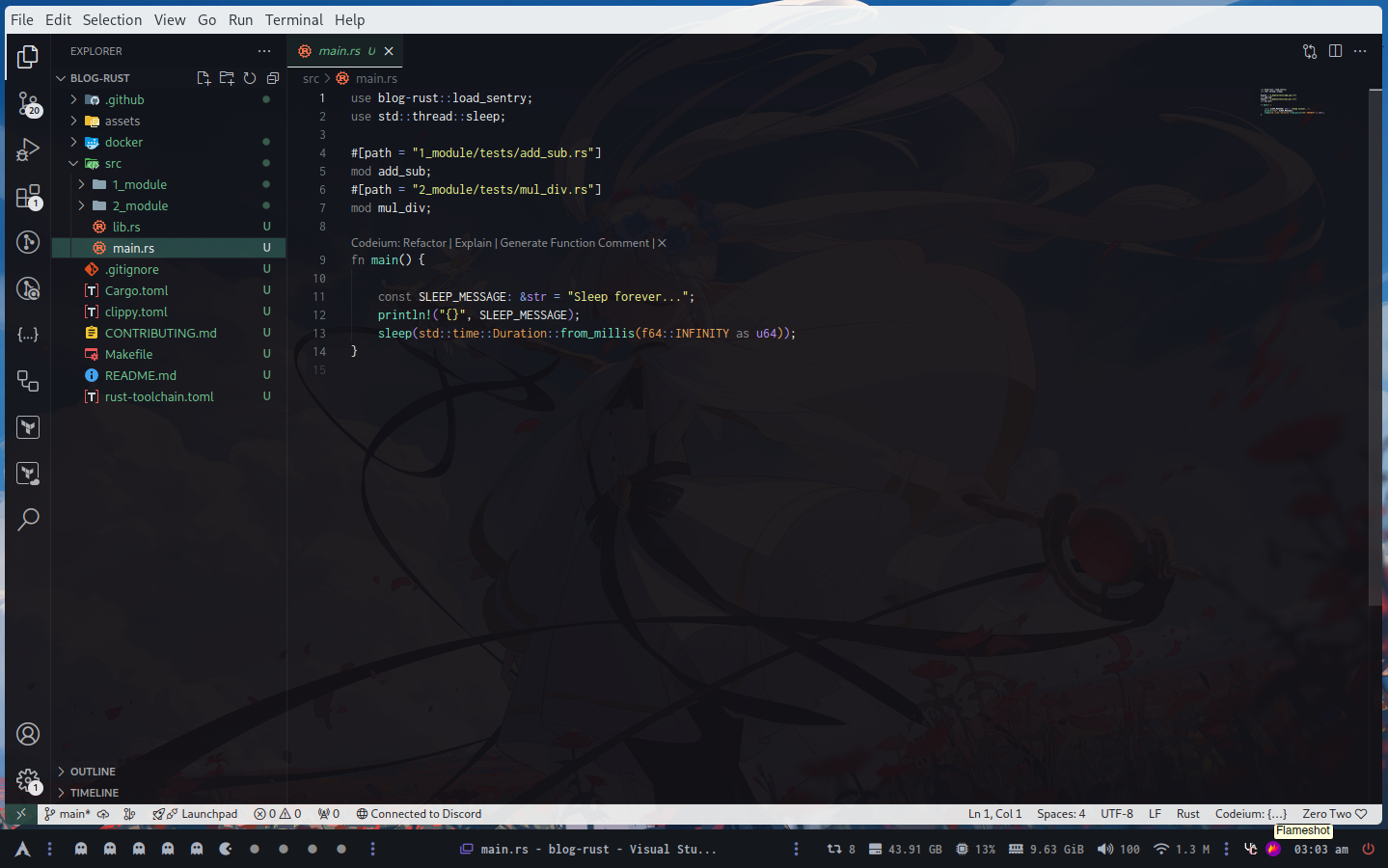The width and height of the screenshot is (1388, 868).
Task: Open the Manage settings gear
Action: tap(28, 780)
